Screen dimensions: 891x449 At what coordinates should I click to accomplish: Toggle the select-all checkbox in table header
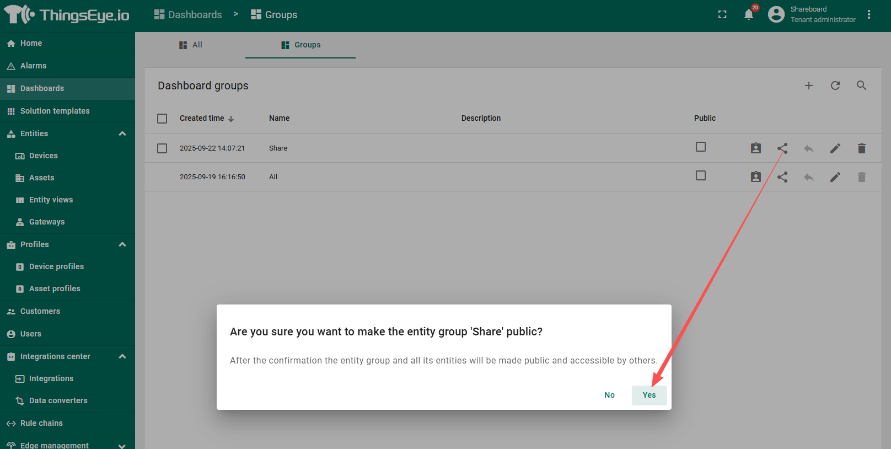[x=162, y=118]
